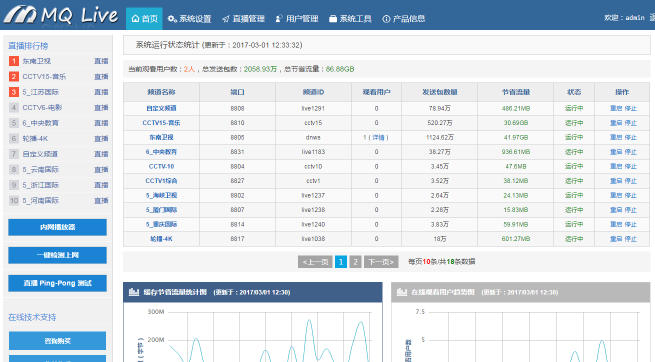This screenshot has height=362, width=655.
Task: Open the 系统设置 menu
Action: coord(189,19)
